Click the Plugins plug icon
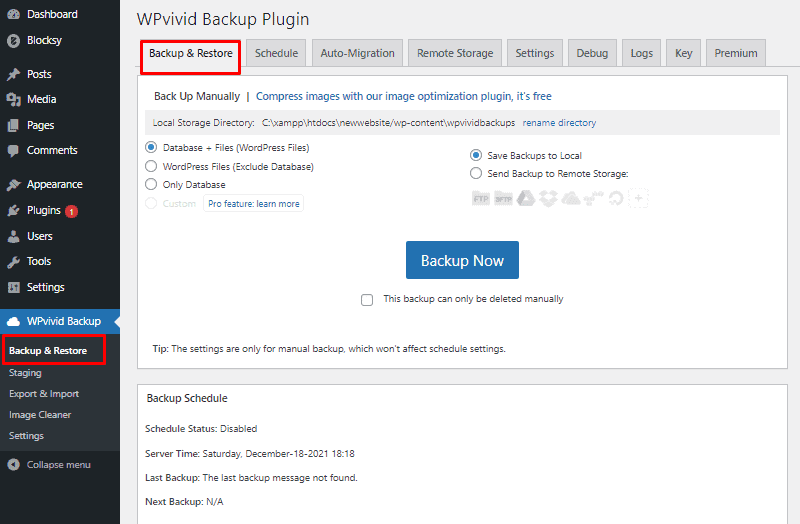Screen dimensions: 800x524 [x=14, y=210]
